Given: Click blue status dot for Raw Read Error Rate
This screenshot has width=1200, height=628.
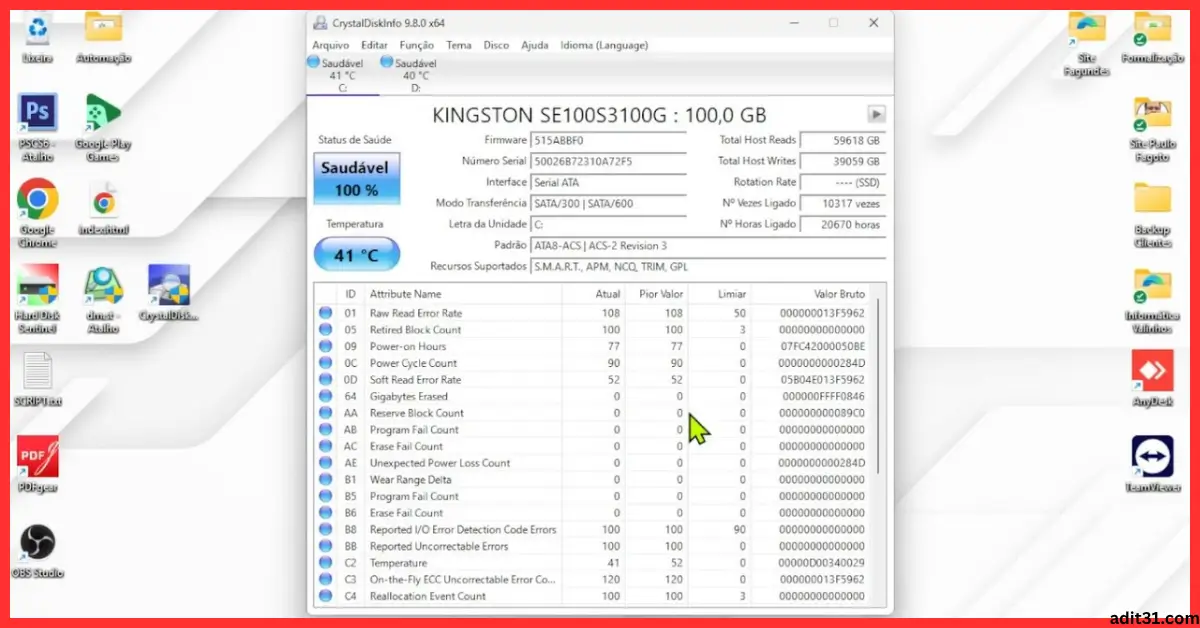Looking at the screenshot, I should click(325, 313).
